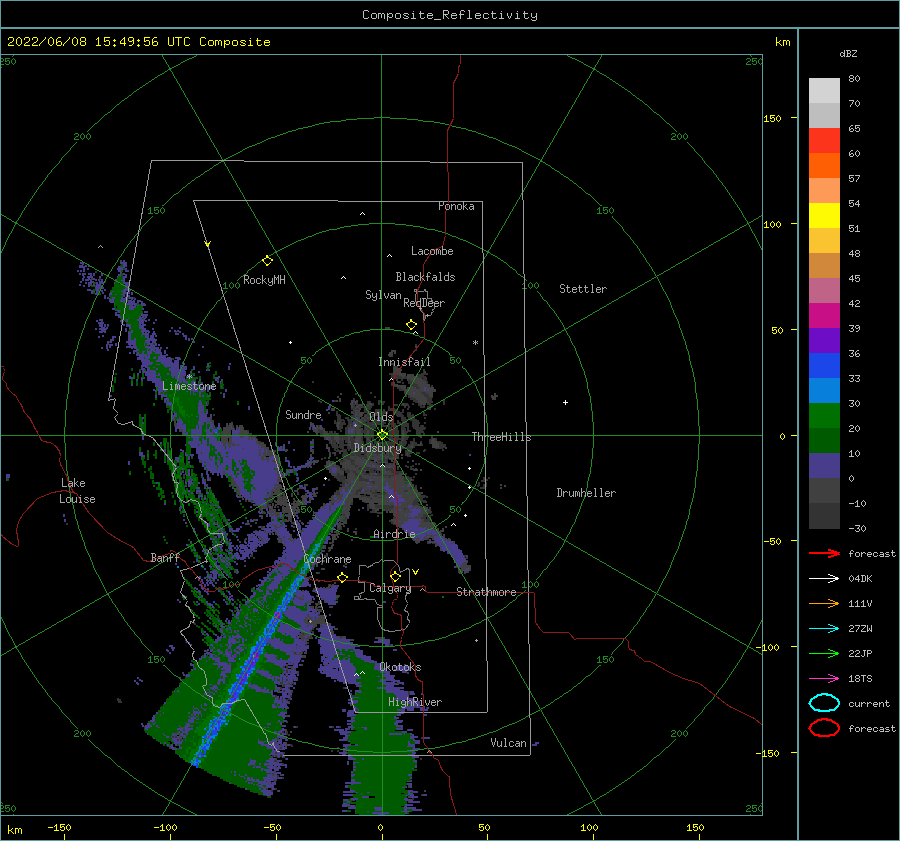Click the yellow diamond marker near RockyMH

pos(267,261)
